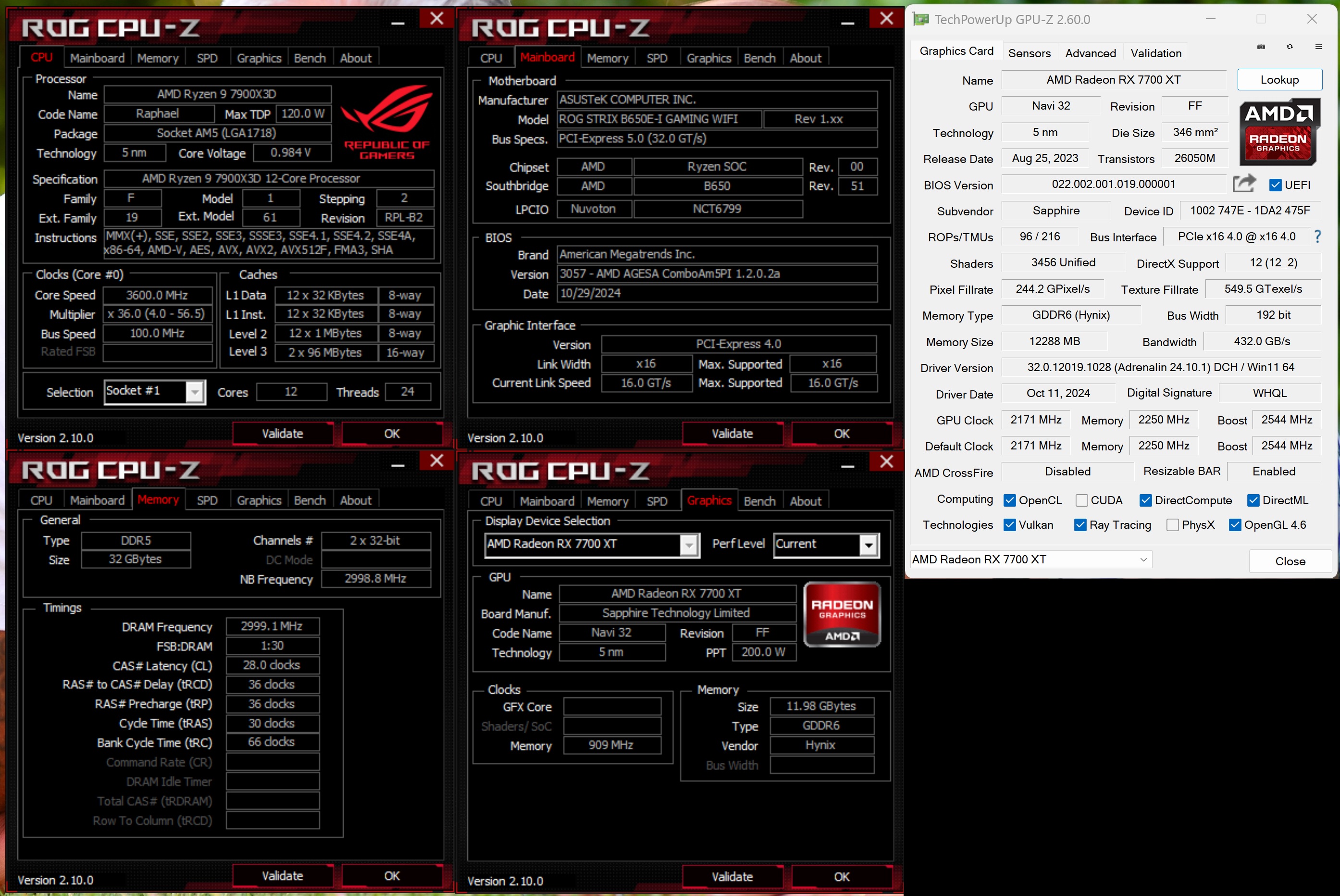Click the Bus Interface question mark icon

point(1318,236)
